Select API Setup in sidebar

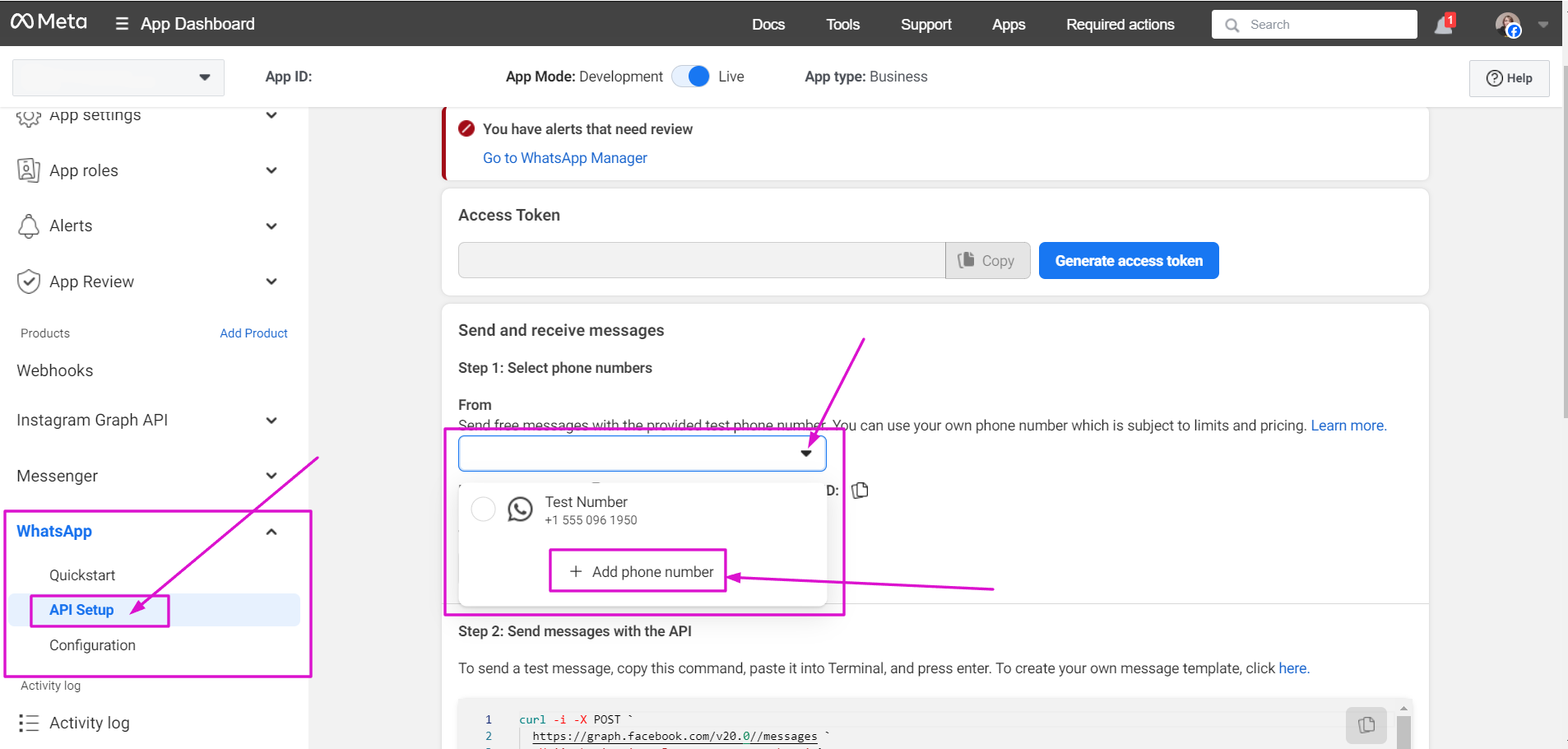(x=81, y=610)
